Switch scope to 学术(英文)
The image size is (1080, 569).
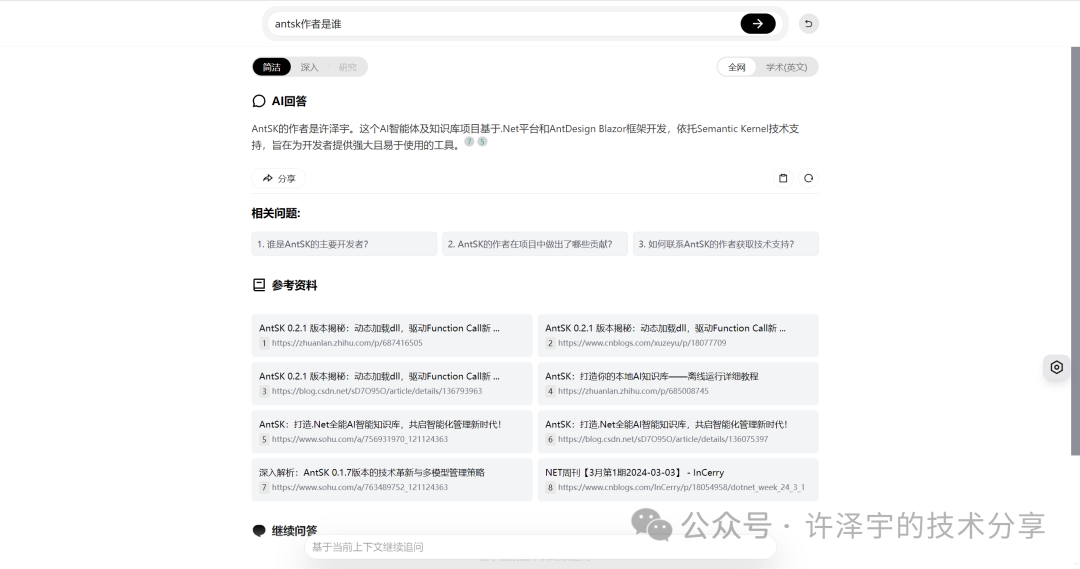[x=787, y=67]
